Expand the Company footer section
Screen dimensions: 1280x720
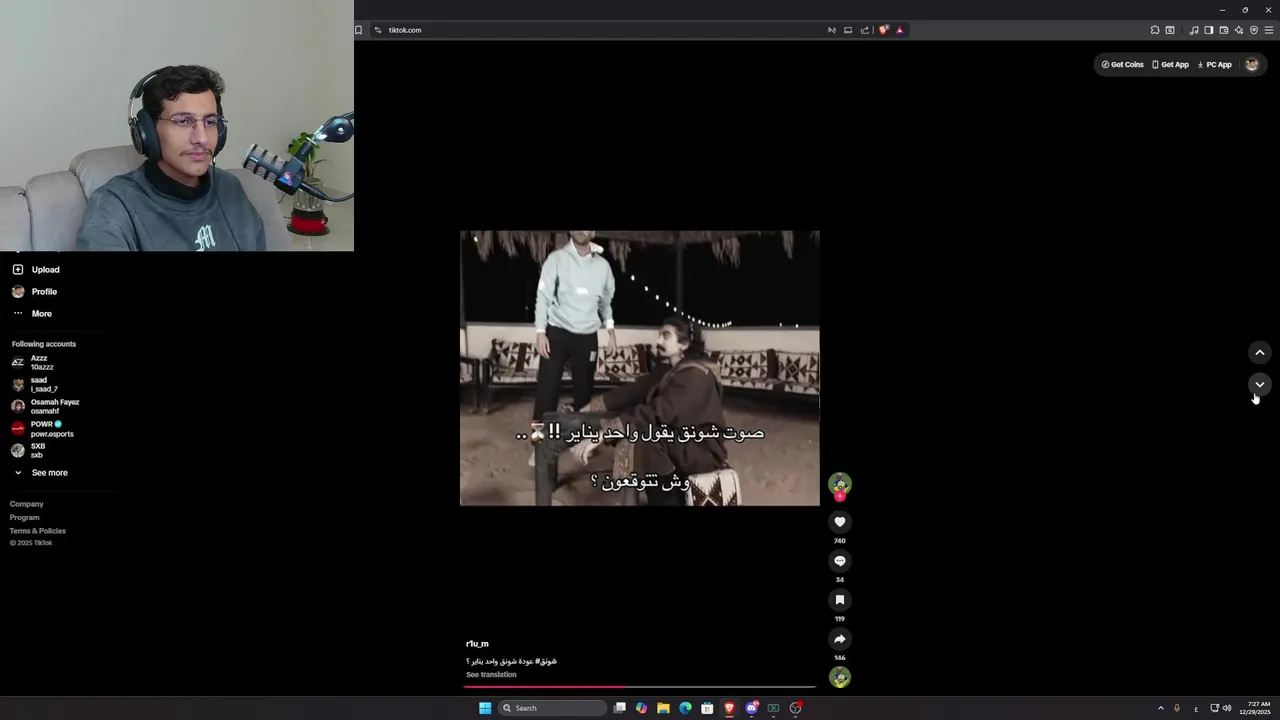[x=27, y=504]
